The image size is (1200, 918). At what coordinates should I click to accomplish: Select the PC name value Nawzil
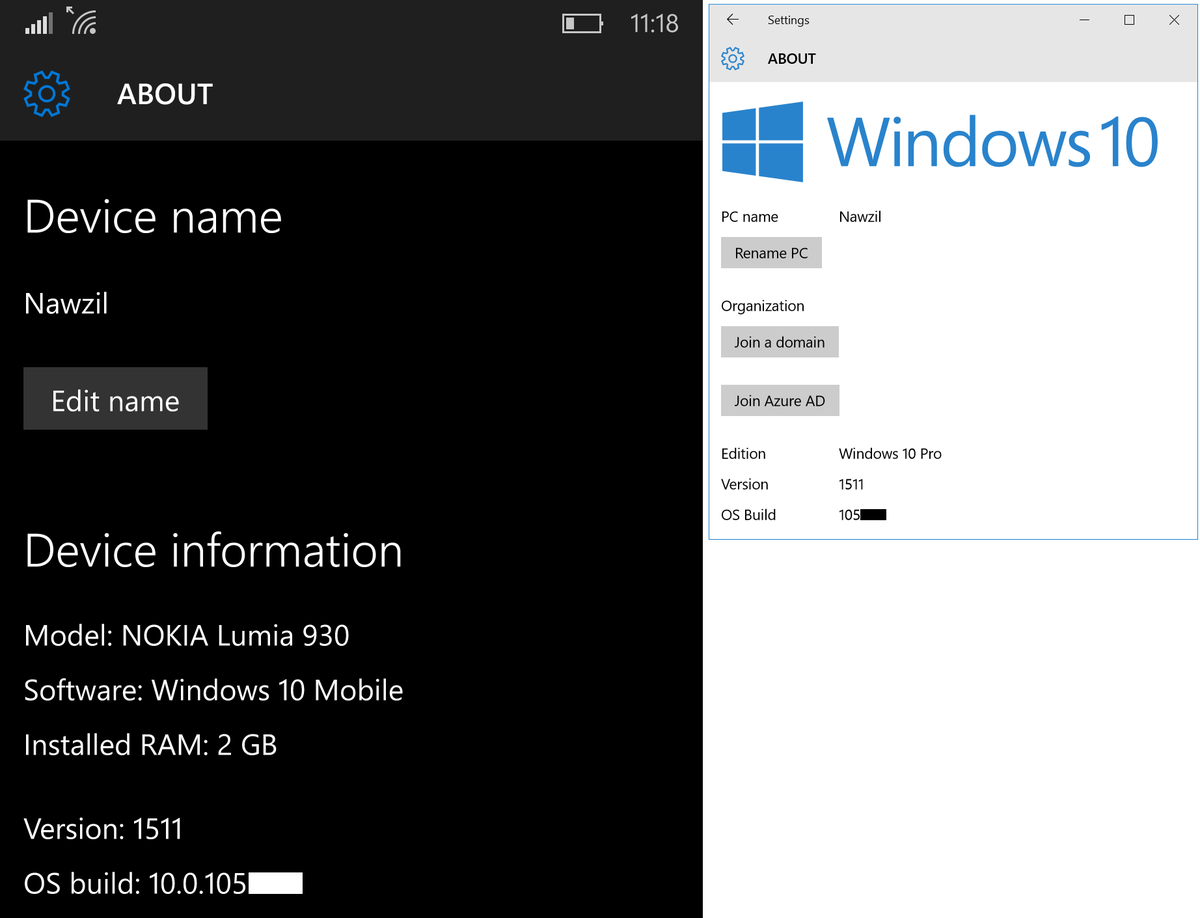pos(859,216)
